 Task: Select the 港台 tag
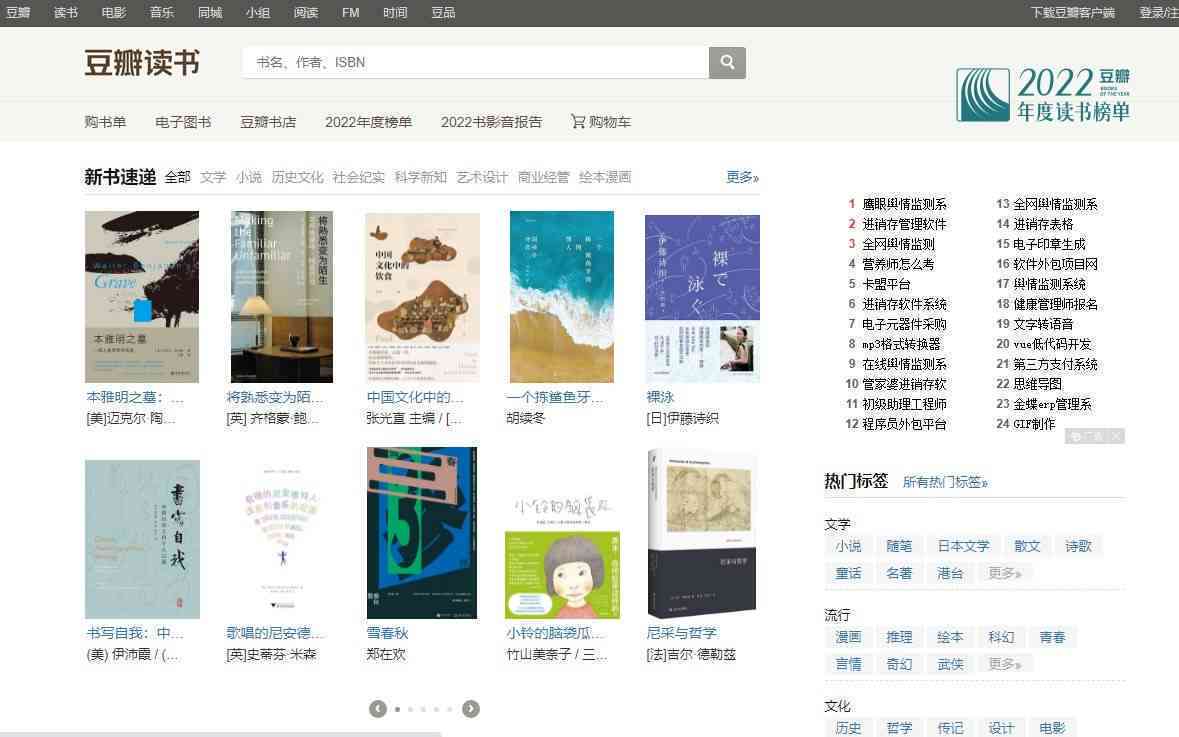(950, 573)
